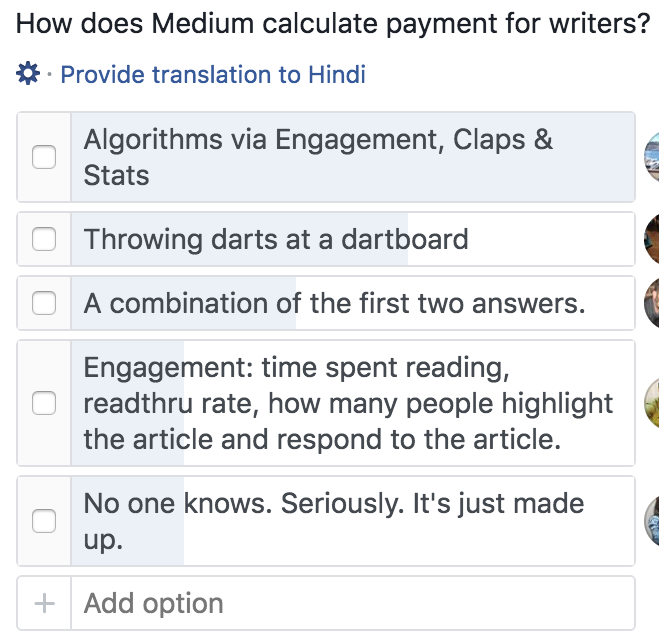The image size is (659, 637).
Task: Open the Provide translation to Hindi link
Action: (213, 74)
